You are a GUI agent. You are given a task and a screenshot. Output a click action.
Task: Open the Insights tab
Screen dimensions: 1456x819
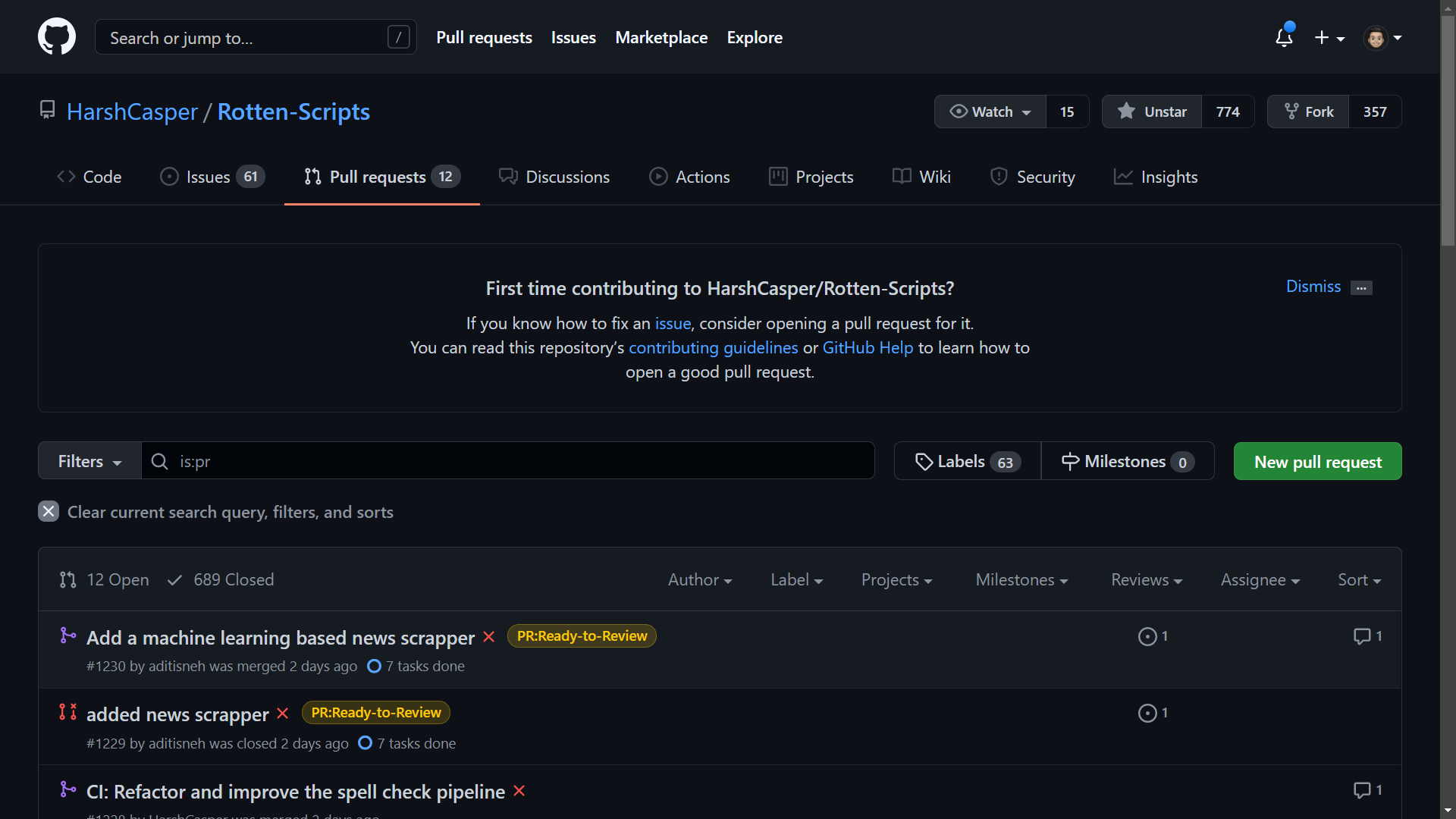click(1156, 177)
